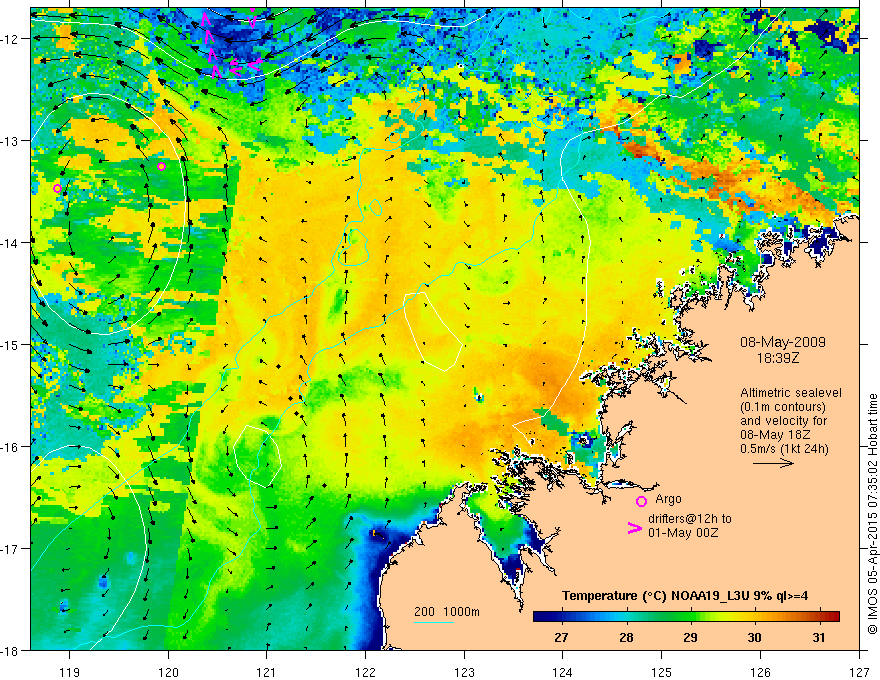Click the '200 1000m' depth legend text

coord(447,612)
